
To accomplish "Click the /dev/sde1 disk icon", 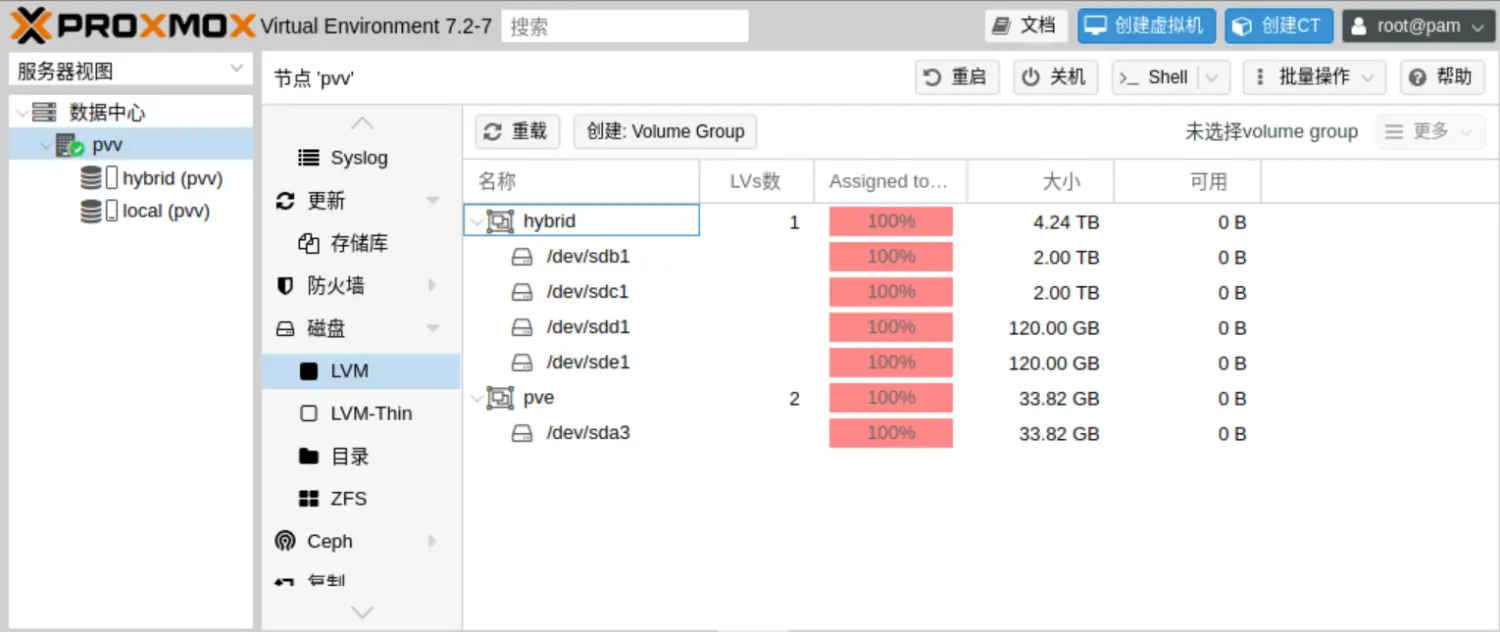I will (522, 362).
